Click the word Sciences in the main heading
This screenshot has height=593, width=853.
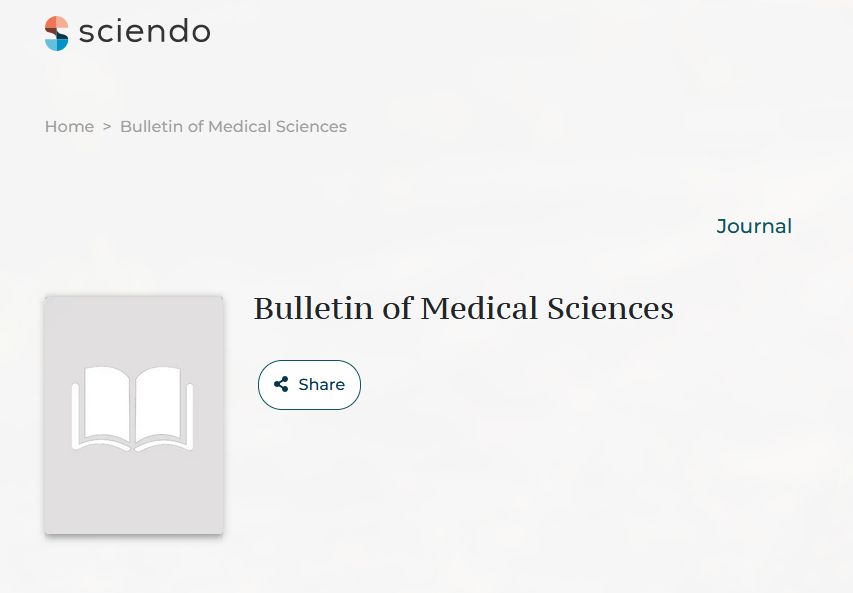(610, 308)
